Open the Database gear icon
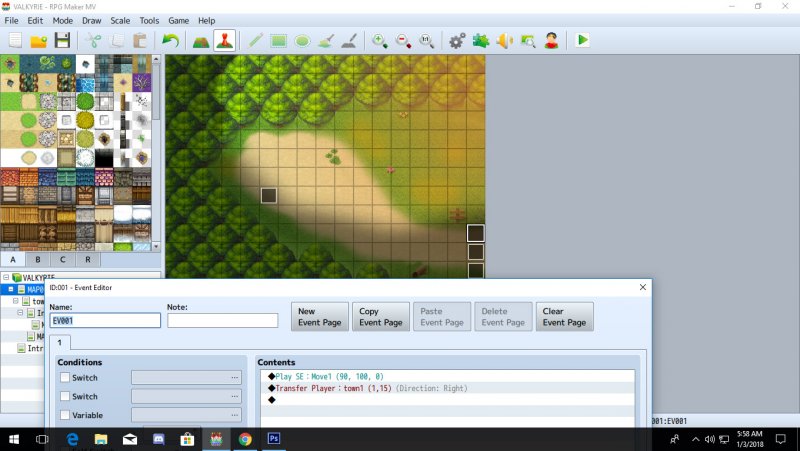 coord(457,40)
